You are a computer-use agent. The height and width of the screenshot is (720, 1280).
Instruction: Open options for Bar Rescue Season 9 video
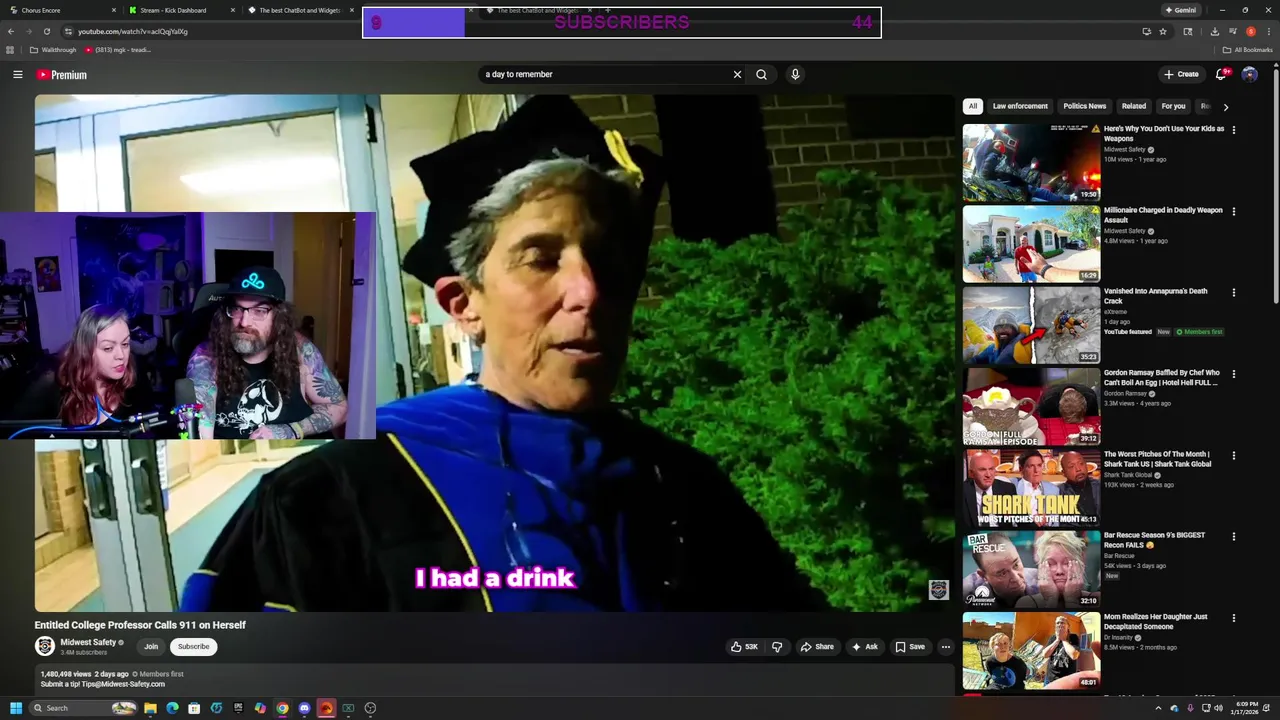coord(1233,537)
